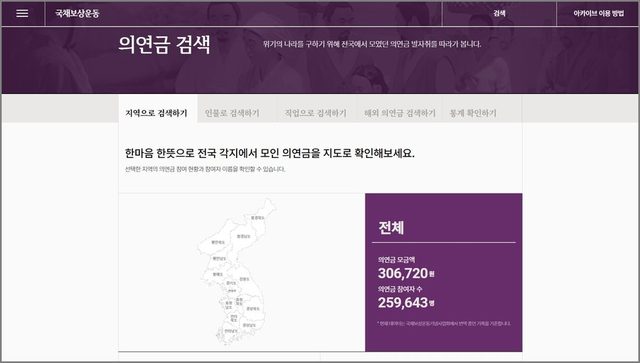This screenshot has width=640, height=363.
Task: Click the 국채보상운동 site title
Action: point(77,13)
